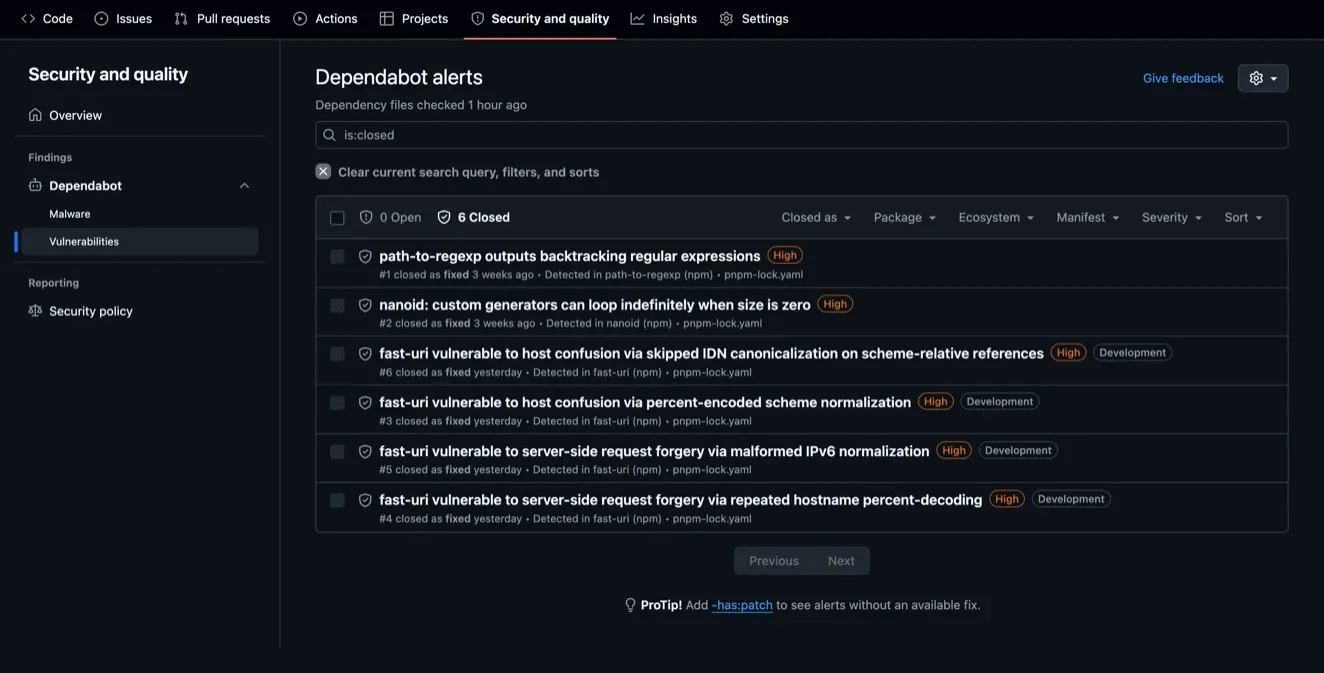Viewport: 1324px width, 673px height.
Task: Click the ProTip lightbulb icon
Action: 630,605
